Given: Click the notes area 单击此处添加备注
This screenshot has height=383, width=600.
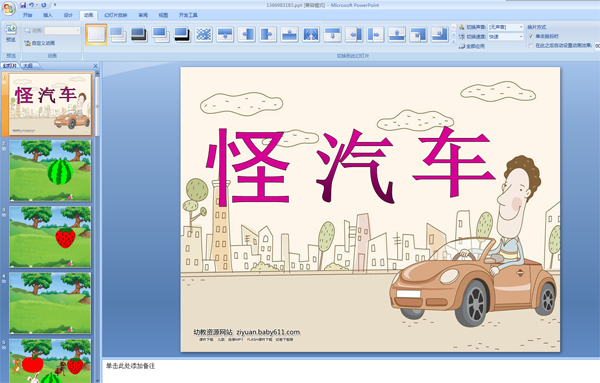Looking at the screenshot, I should (x=130, y=366).
